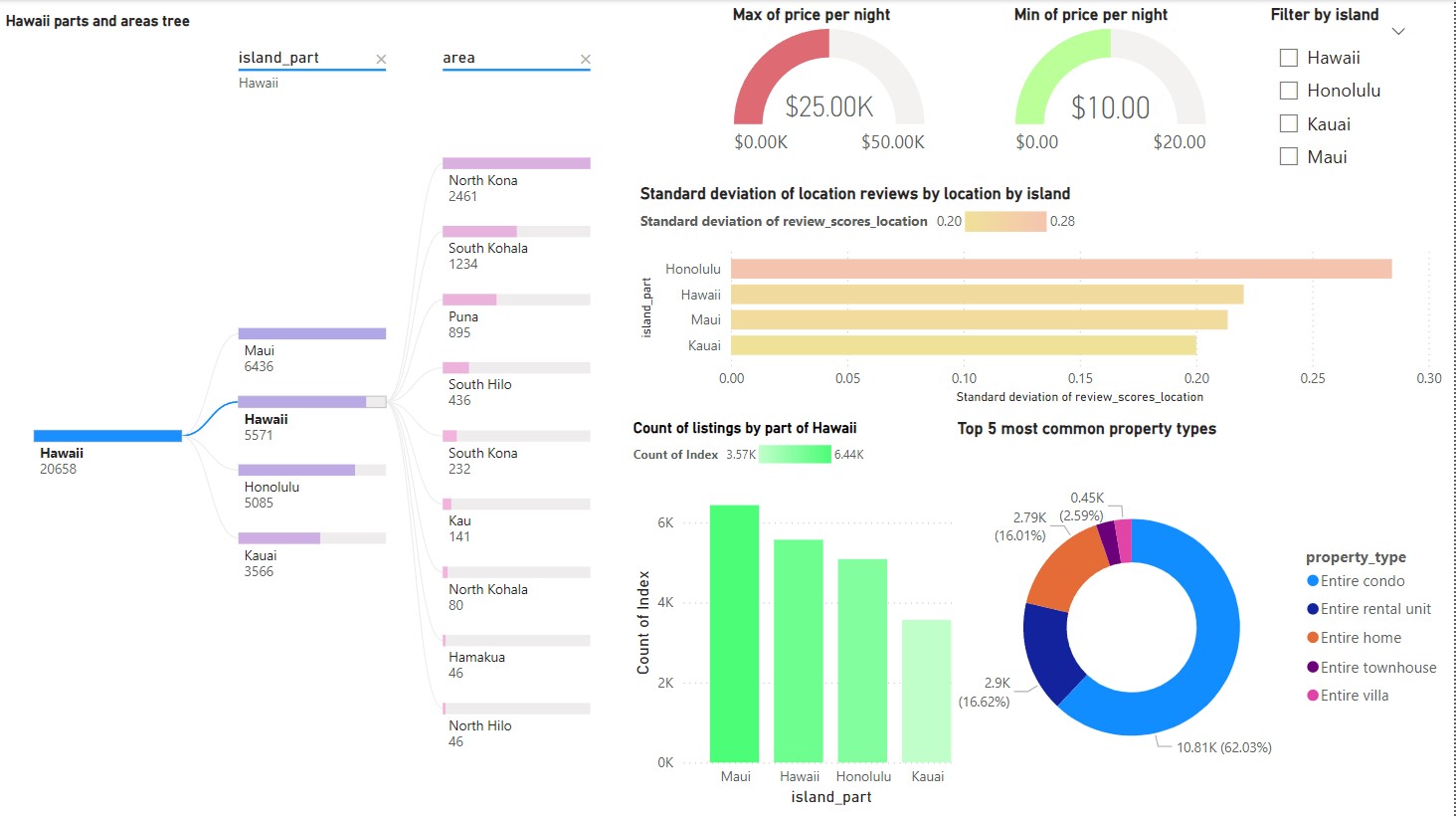Select the Maui node in decomposition tree
Screen dimensions: 1456x817
(x=311, y=334)
